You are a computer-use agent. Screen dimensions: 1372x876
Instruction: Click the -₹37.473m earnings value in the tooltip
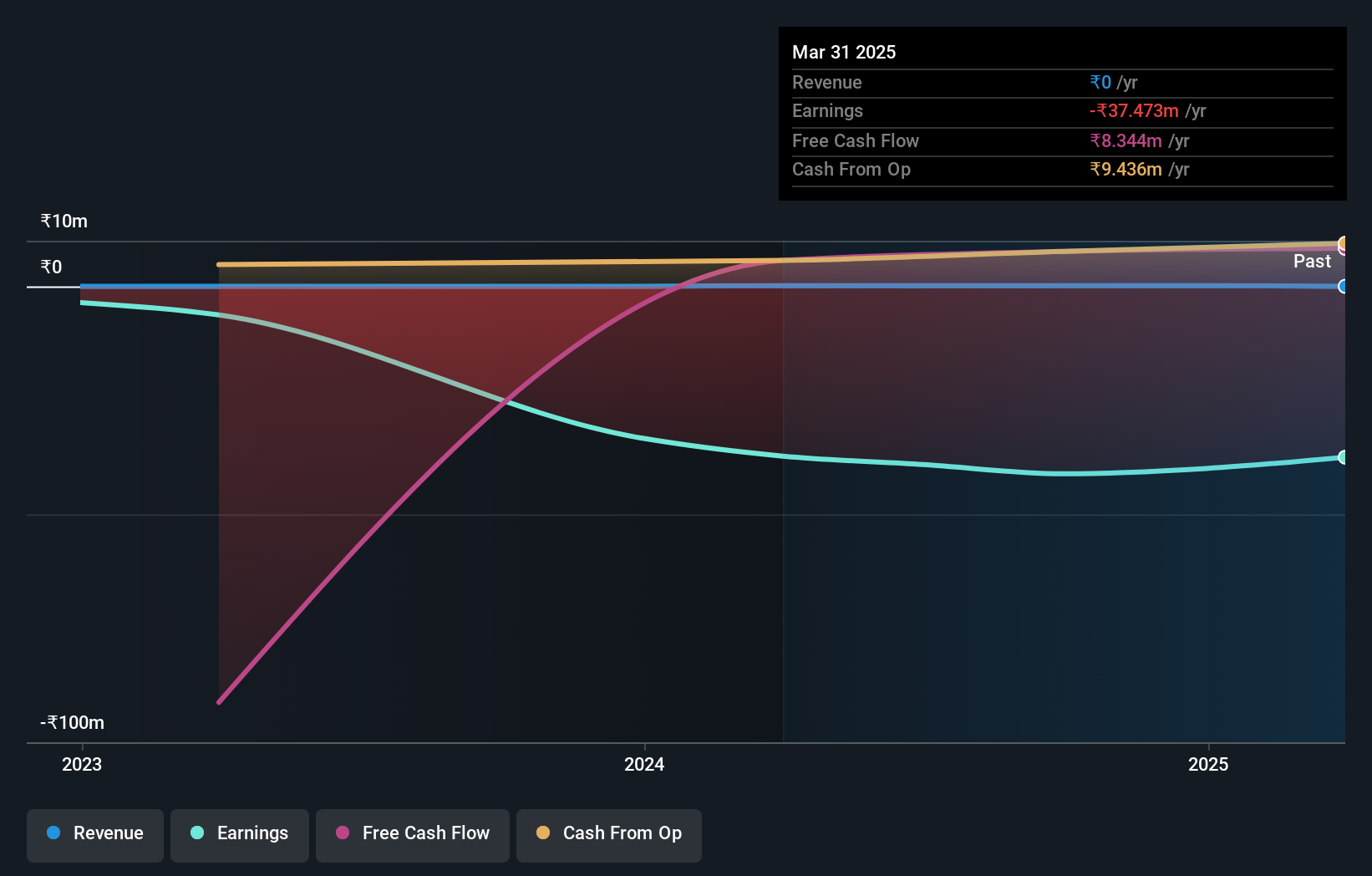click(x=1134, y=111)
